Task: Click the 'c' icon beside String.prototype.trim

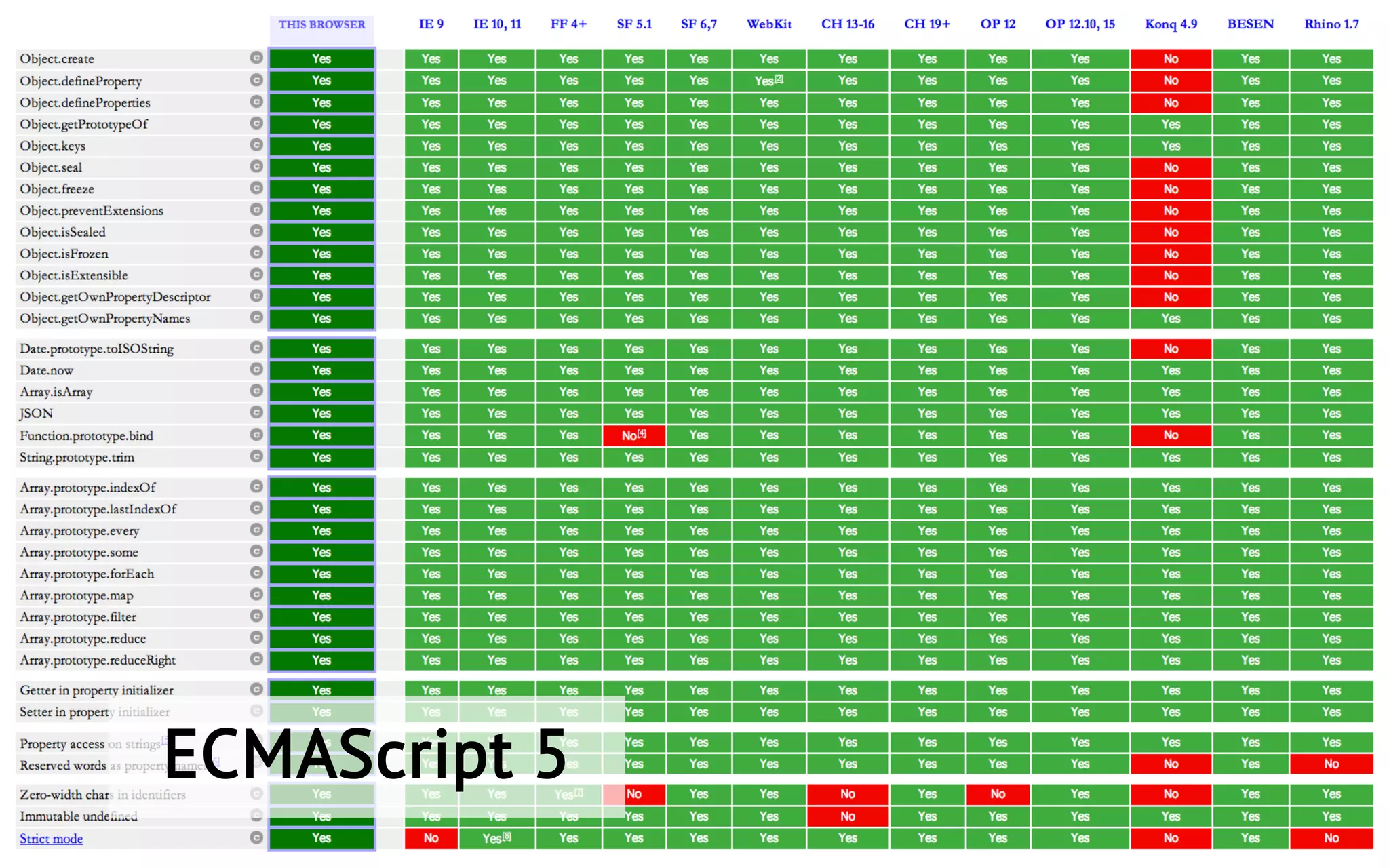Action: 256,456
